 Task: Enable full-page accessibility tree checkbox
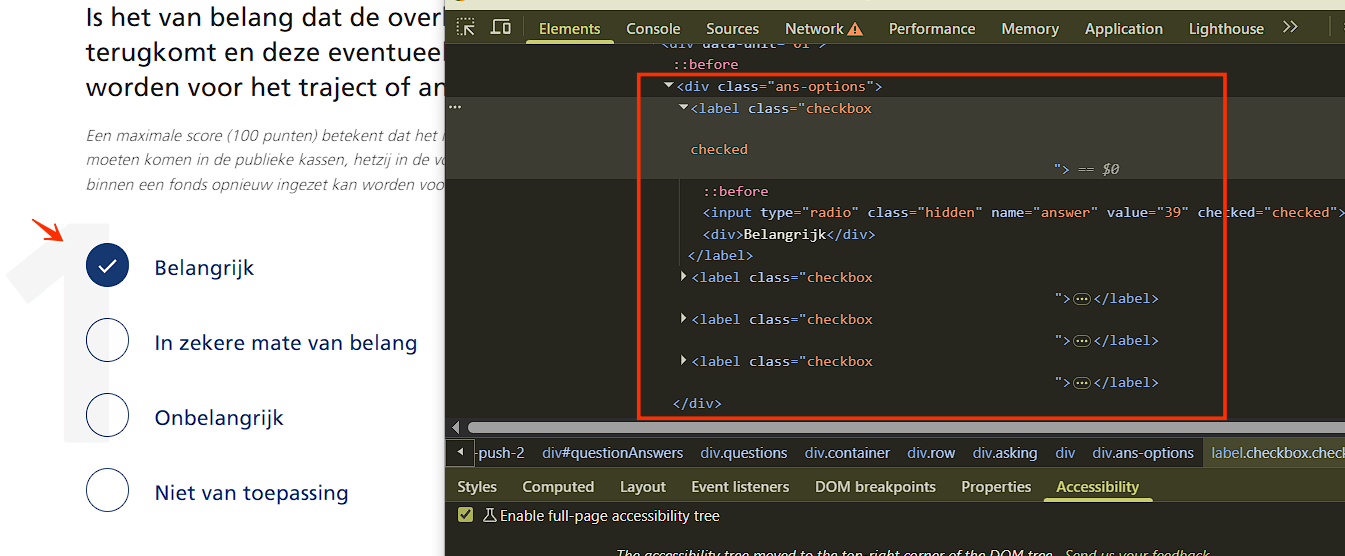(465, 516)
